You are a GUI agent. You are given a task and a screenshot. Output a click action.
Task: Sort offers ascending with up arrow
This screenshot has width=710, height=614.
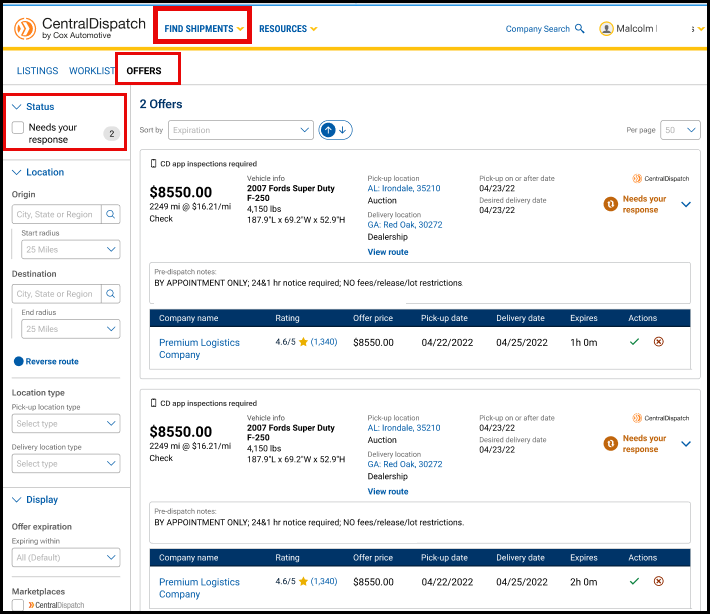tap(328, 130)
